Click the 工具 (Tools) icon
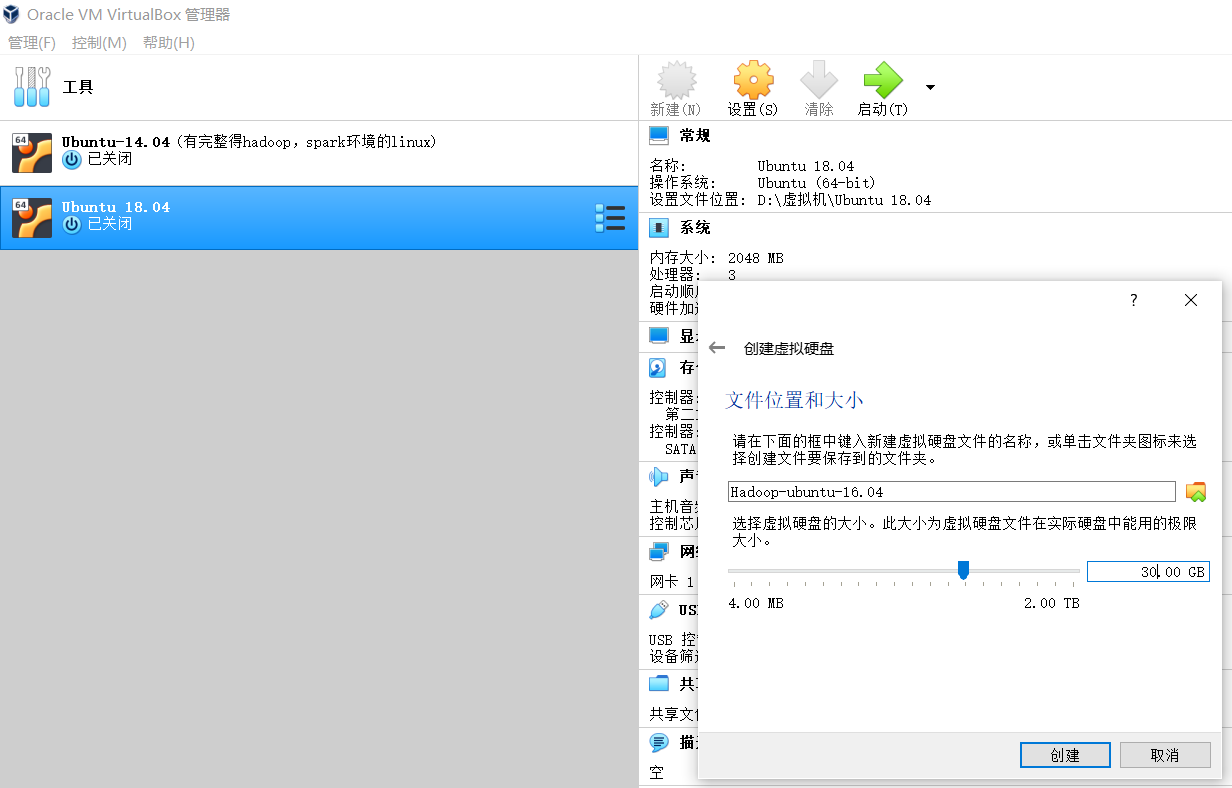The image size is (1232, 788). point(31,86)
